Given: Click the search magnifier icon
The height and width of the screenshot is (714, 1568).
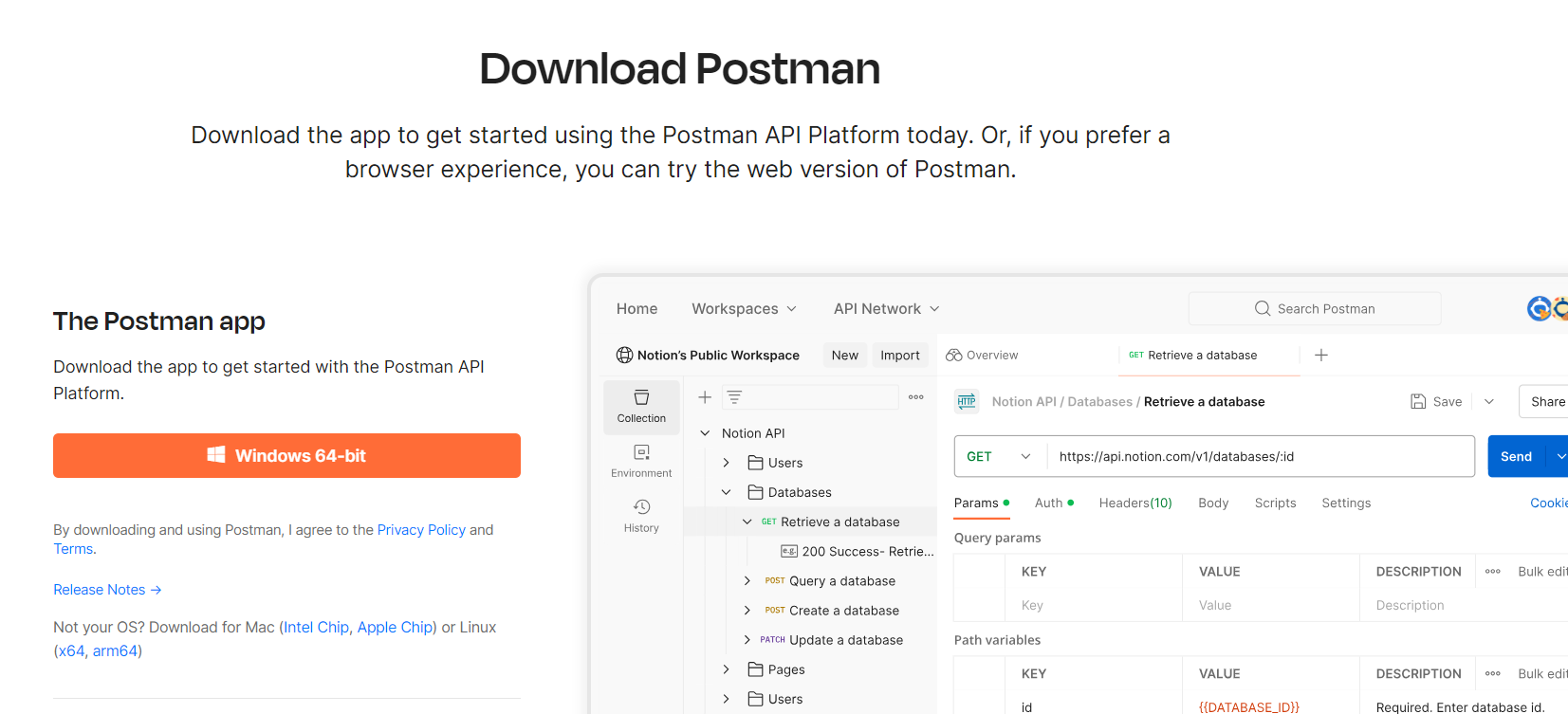Looking at the screenshot, I should click(x=1263, y=308).
